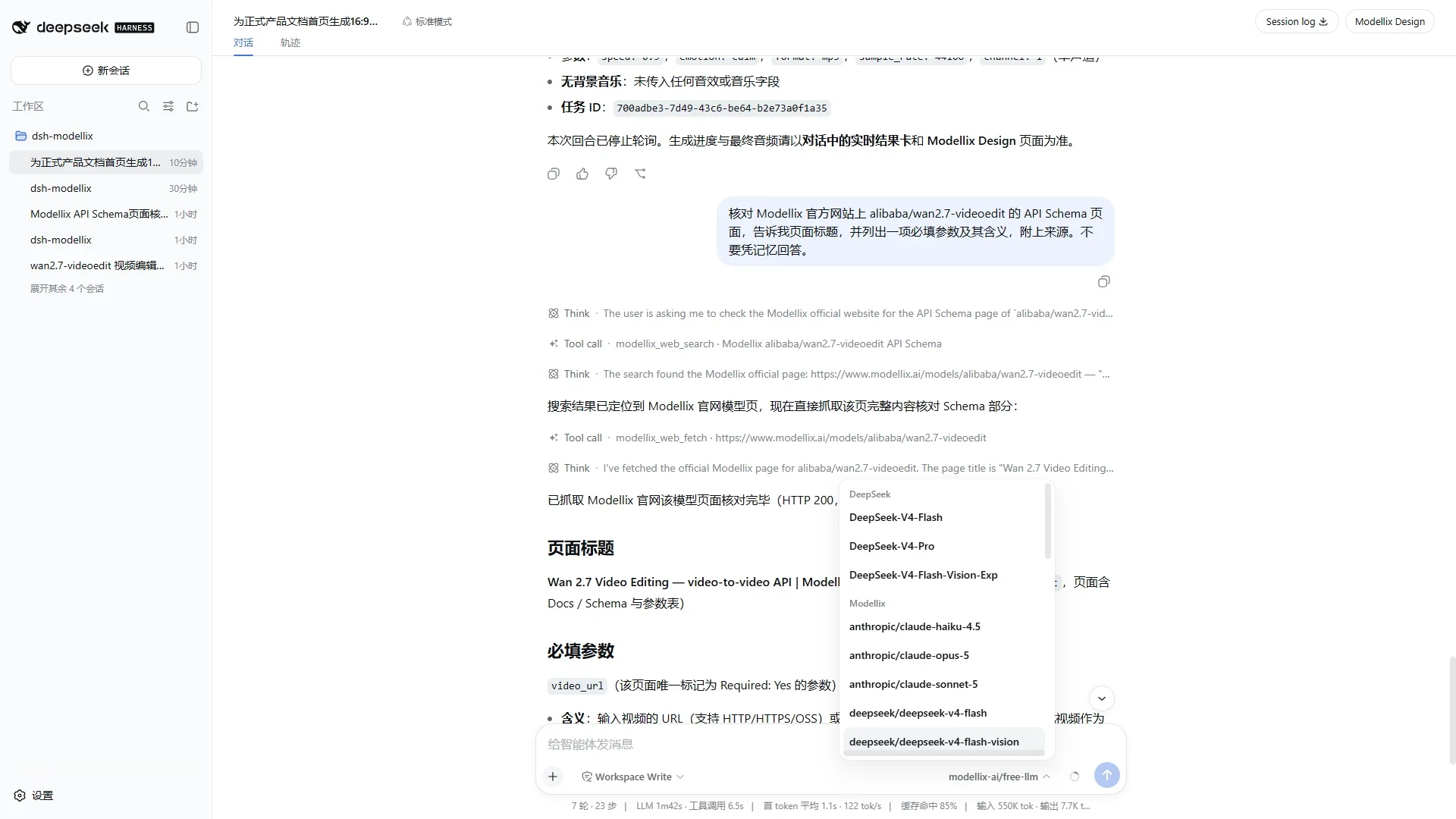Collapse dsh-modellix workspace folder
Image resolution: width=1456 pixels, height=819 pixels.
[x=106, y=136]
